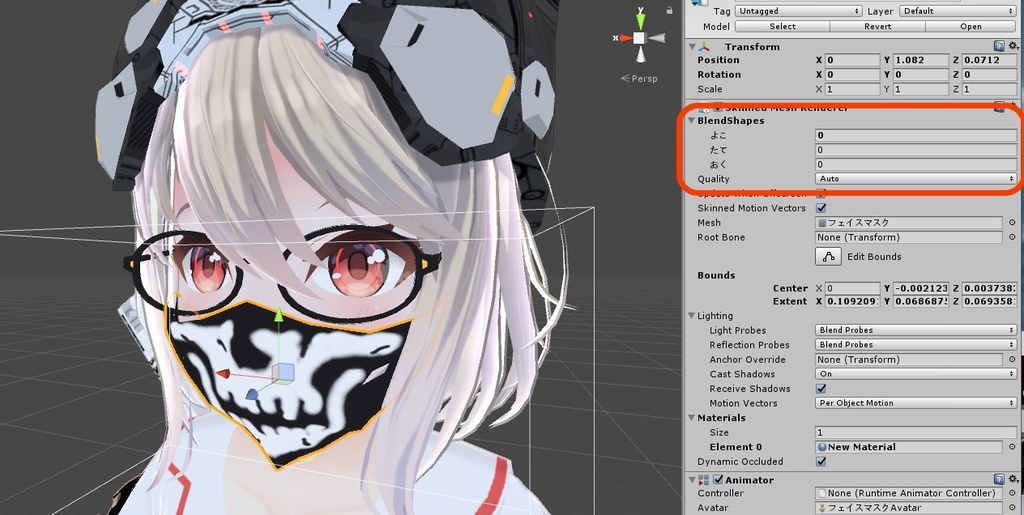Viewport: 1024px width, 515px height.
Task: Toggle Dynamic Occluded checkbox
Action: pos(821,461)
